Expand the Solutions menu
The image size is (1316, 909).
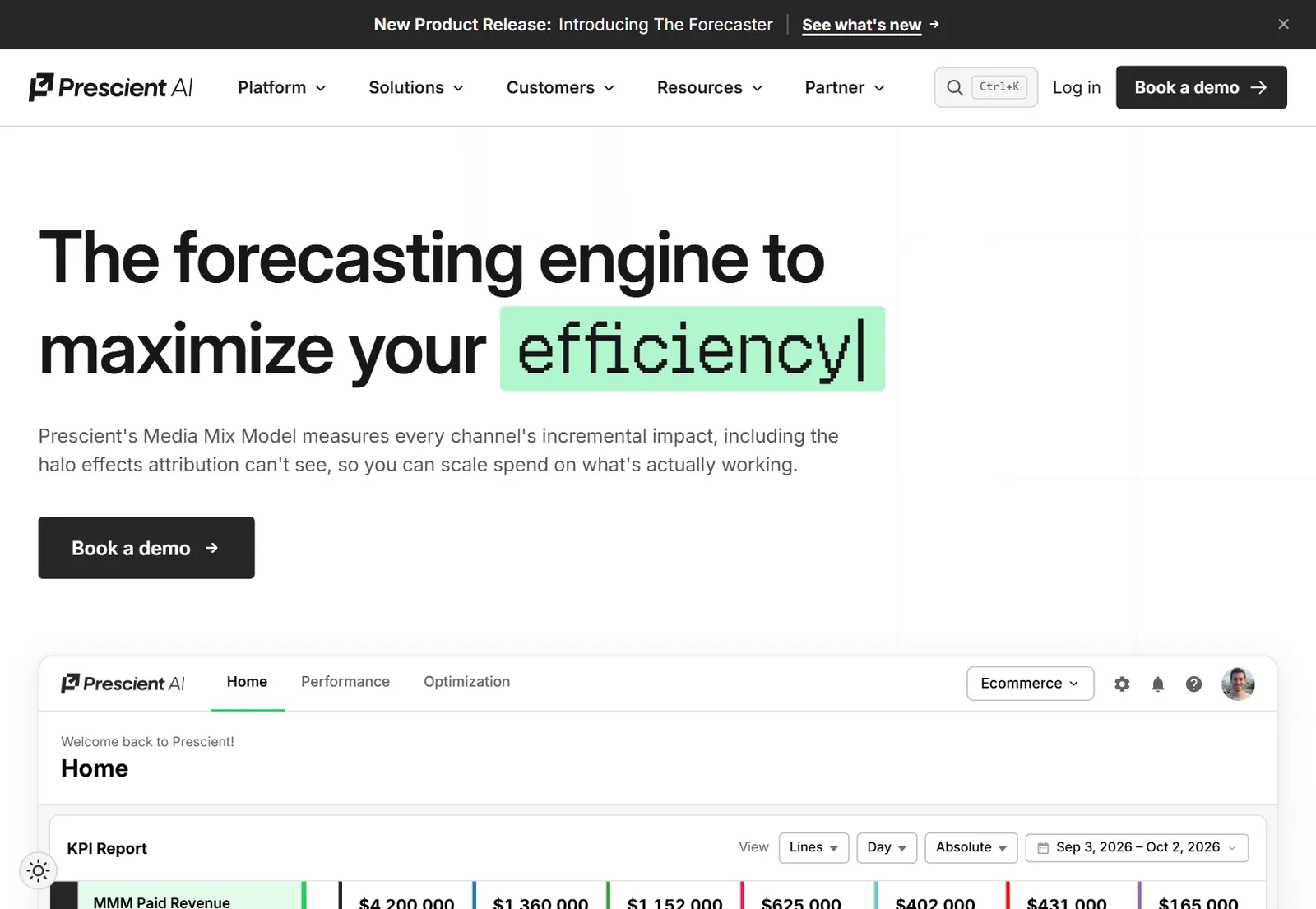[x=416, y=87]
